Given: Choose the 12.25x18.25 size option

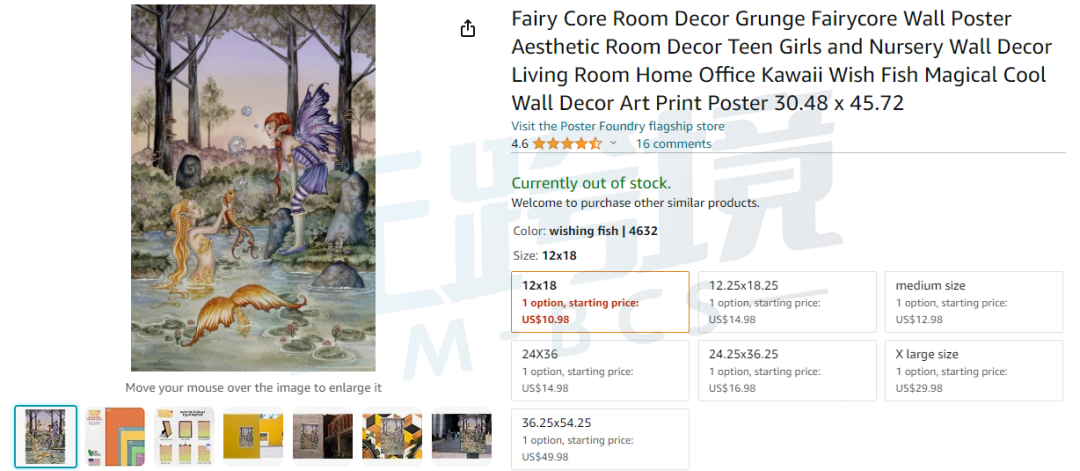Looking at the screenshot, I should click(787, 302).
